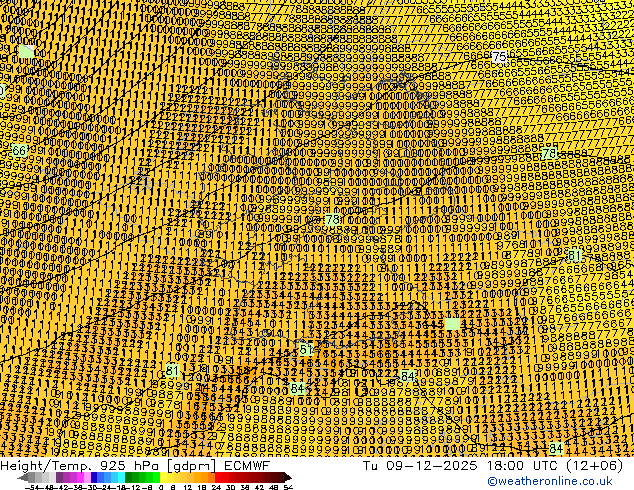
Task: Select the '75' contour height label
Action: (500, 57)
